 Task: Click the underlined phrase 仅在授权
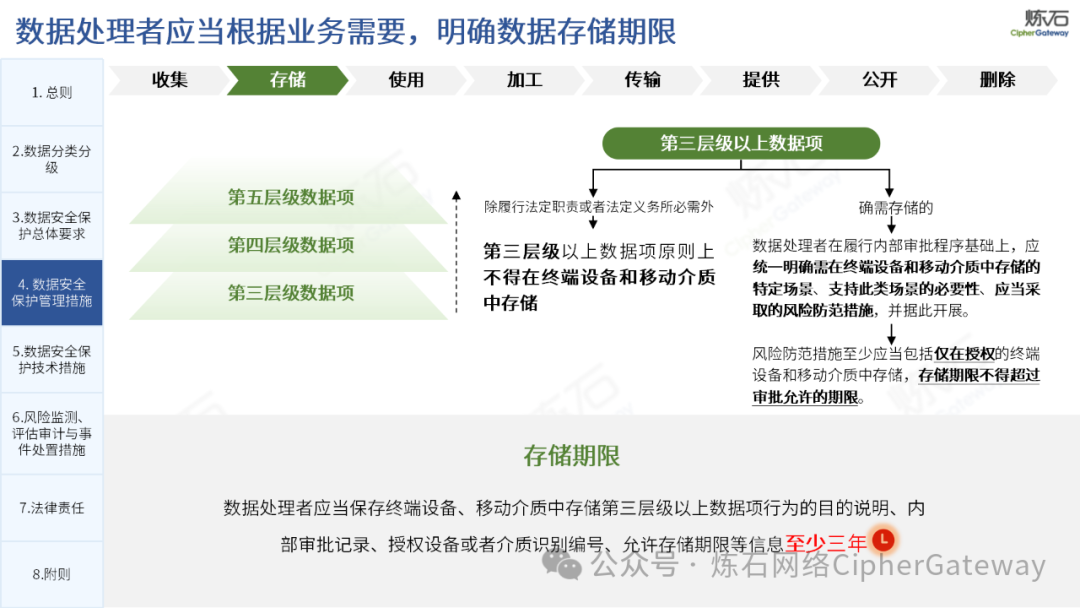(964, 354)
